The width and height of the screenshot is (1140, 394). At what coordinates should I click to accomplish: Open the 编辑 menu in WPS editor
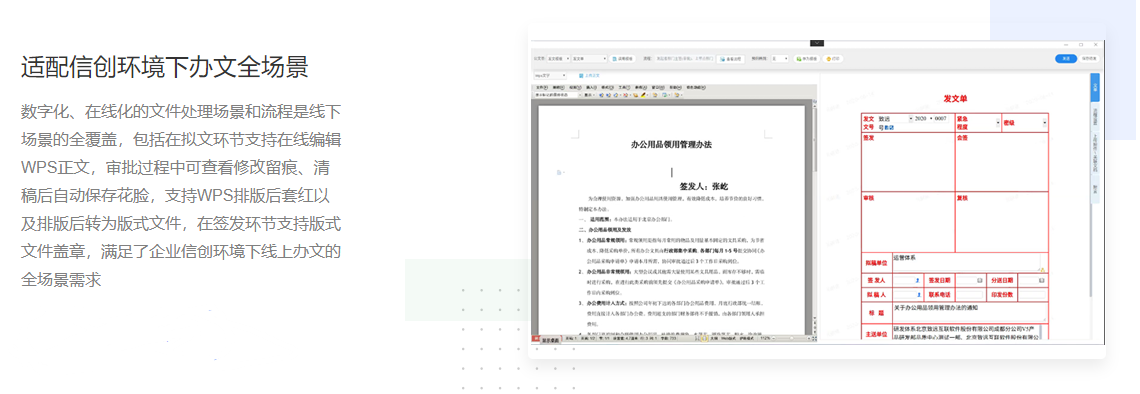tap(558, 87)
